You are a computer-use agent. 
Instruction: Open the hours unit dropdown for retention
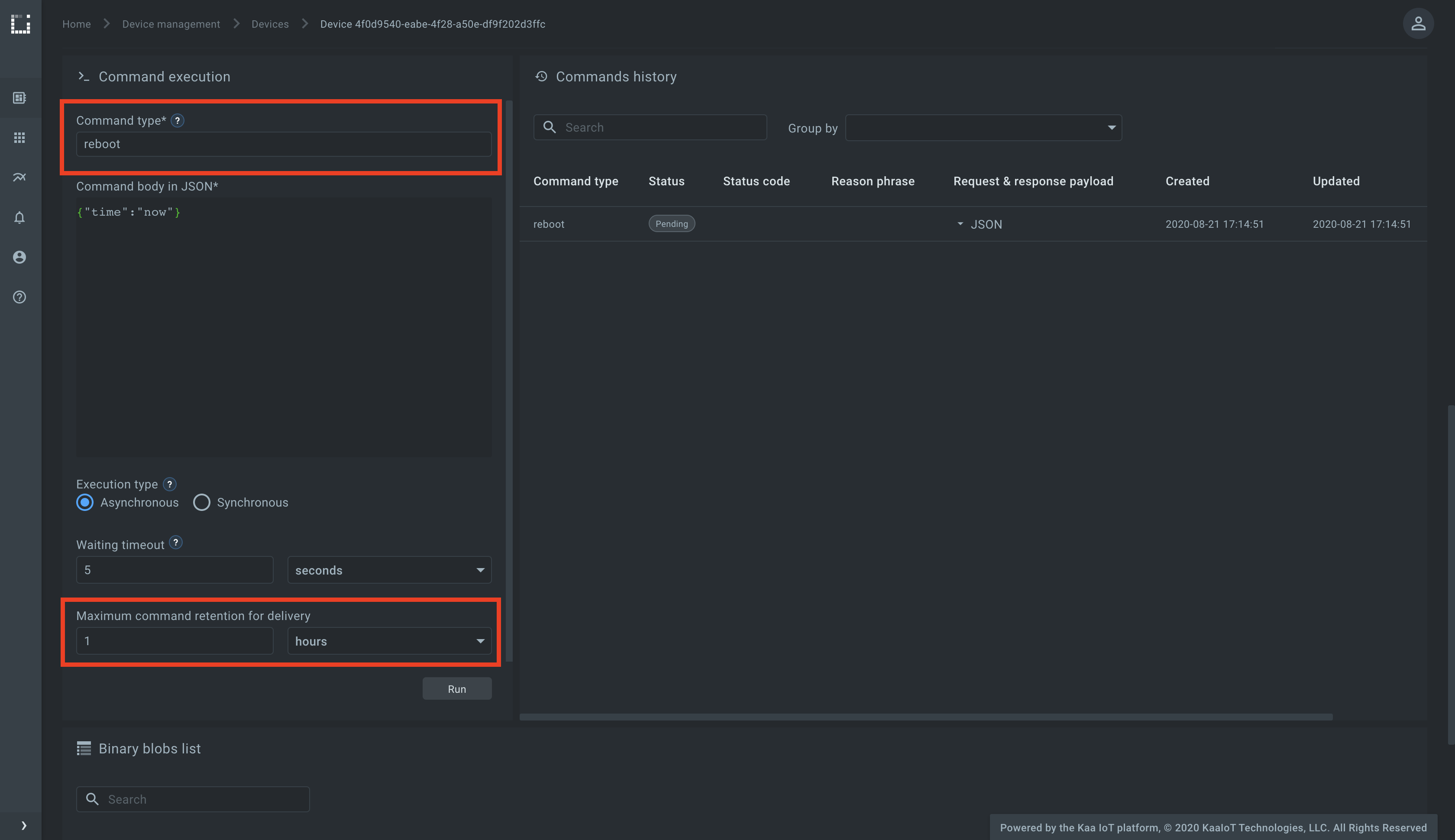click(389, 641)
